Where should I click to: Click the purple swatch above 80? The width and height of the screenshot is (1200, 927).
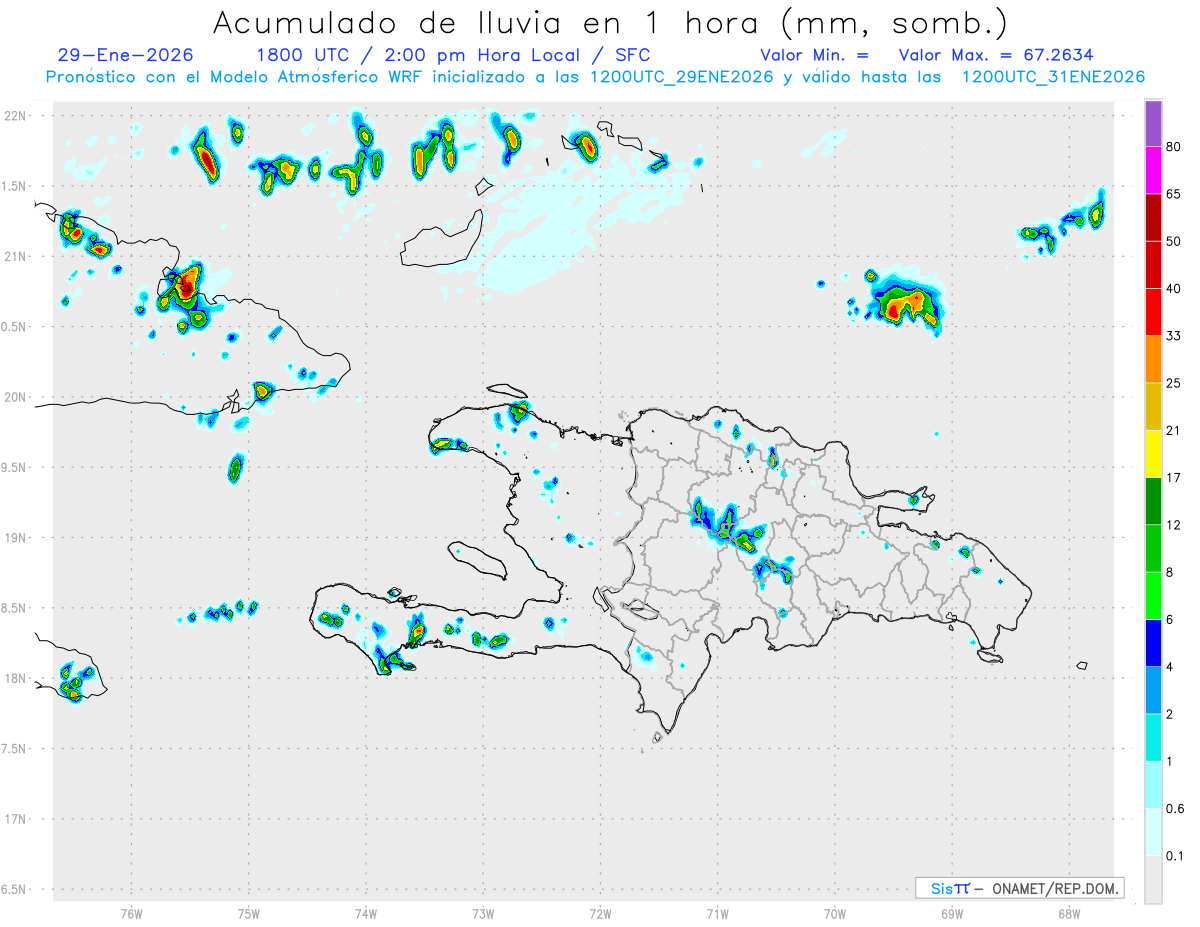(x=1153, y=124)
